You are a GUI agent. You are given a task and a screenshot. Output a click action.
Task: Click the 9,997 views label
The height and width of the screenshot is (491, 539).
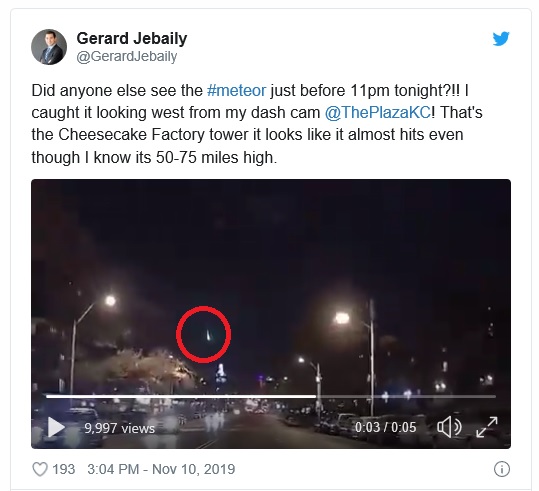(120, 428)
